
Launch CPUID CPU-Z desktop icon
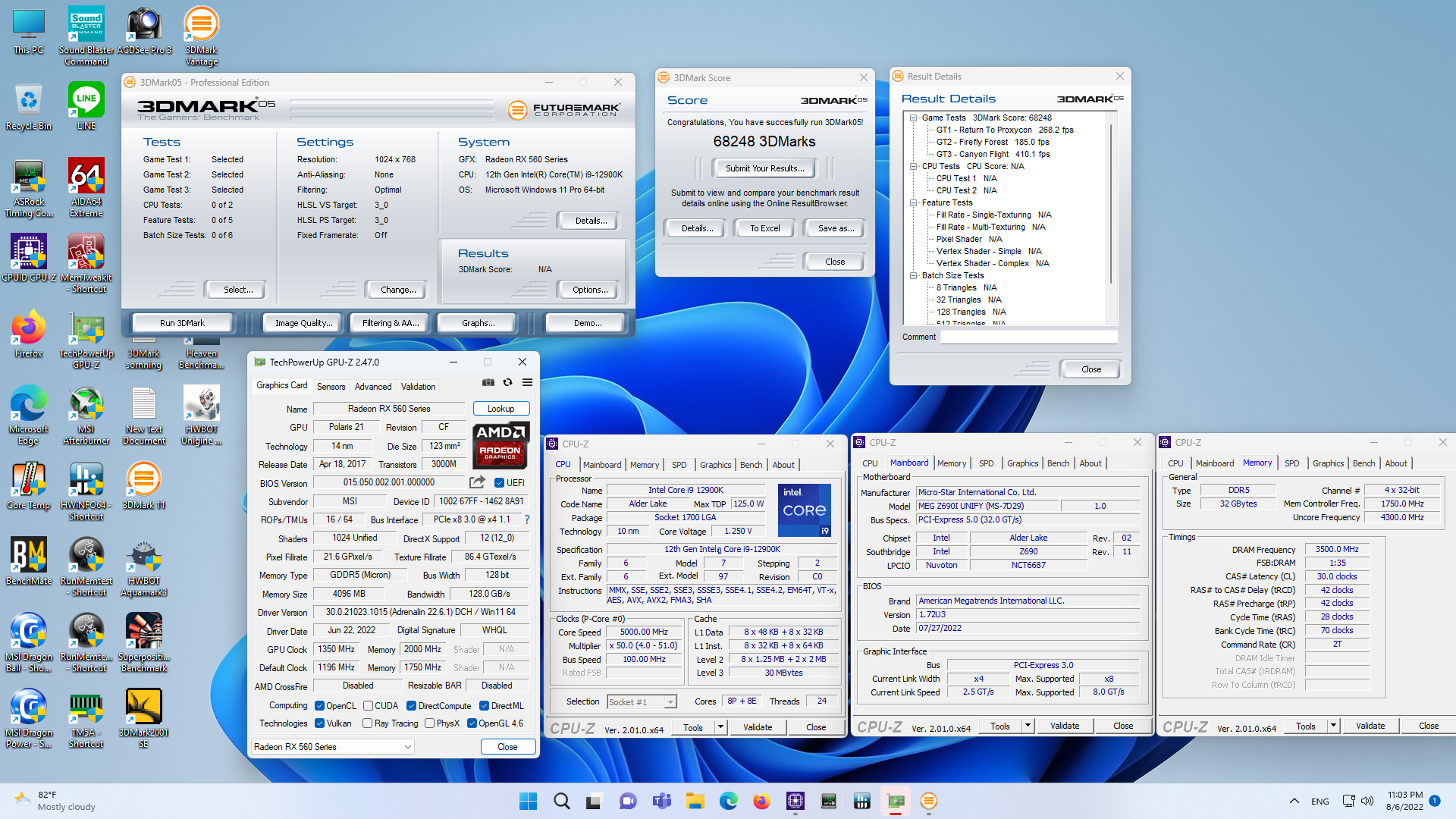point(29,258)
